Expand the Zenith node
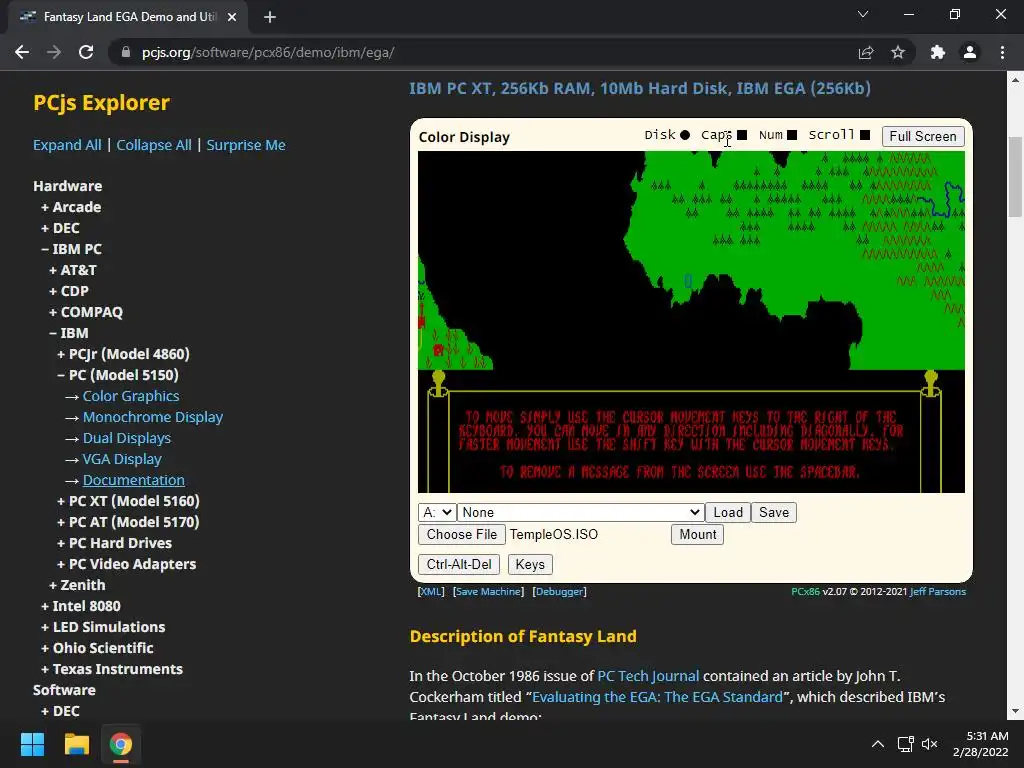 pyautogui.click(x=77, y=585)
